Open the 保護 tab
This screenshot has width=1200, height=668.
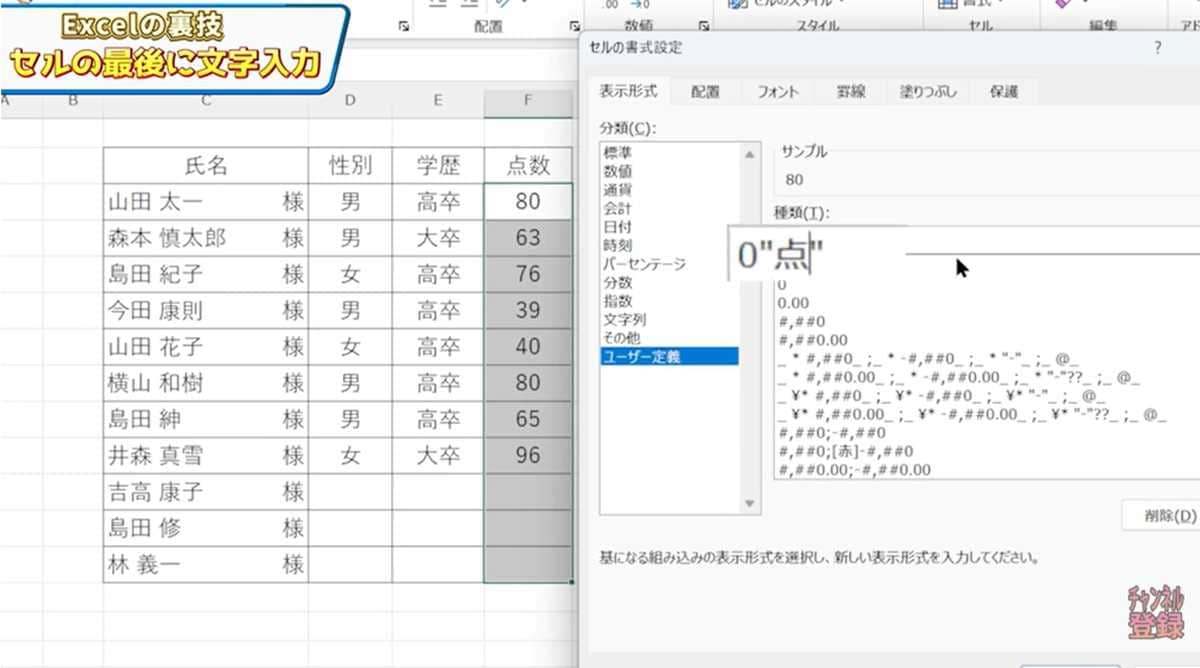pos(1005,91)
